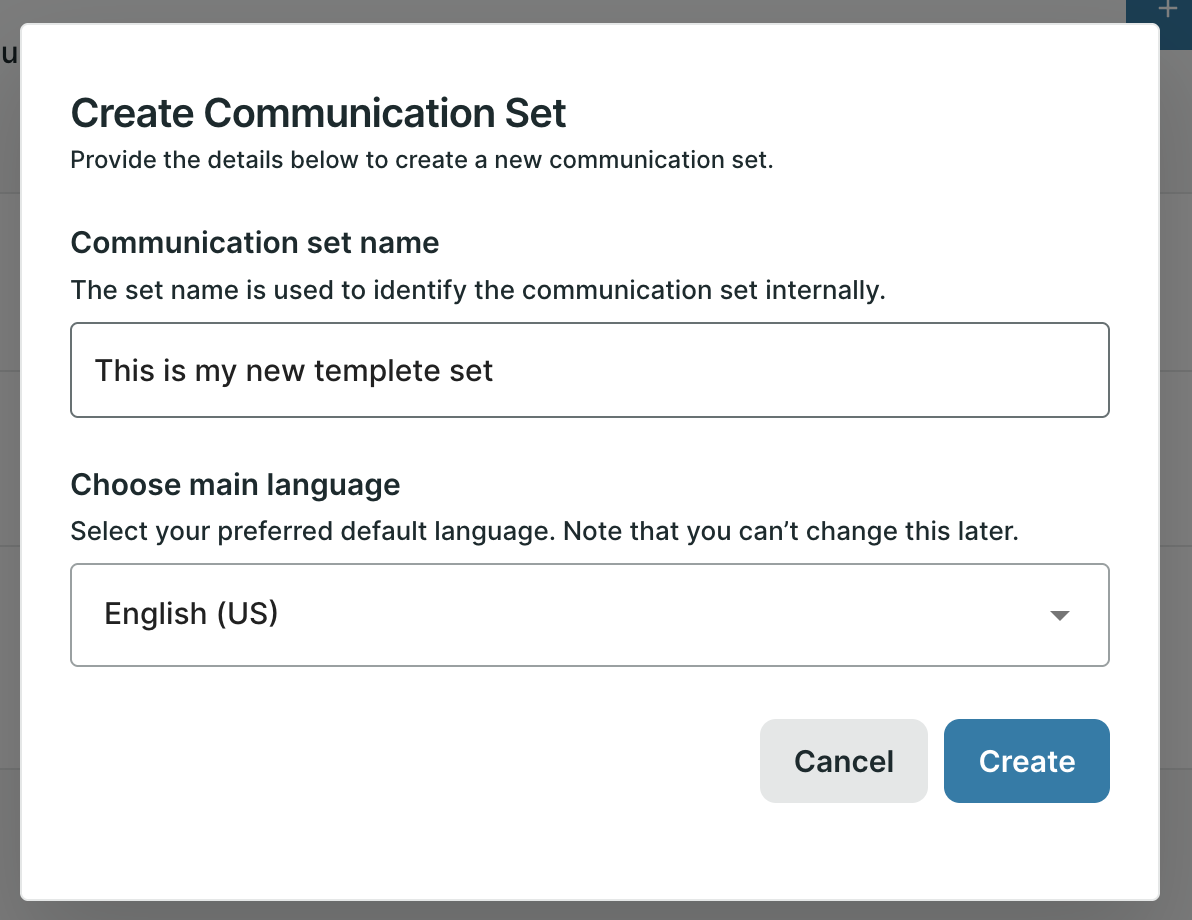Image resolution: width=1192 pixels, height=920 pixels.
Task: Select the "English (US)" value in dropdown
Action: 191,613
